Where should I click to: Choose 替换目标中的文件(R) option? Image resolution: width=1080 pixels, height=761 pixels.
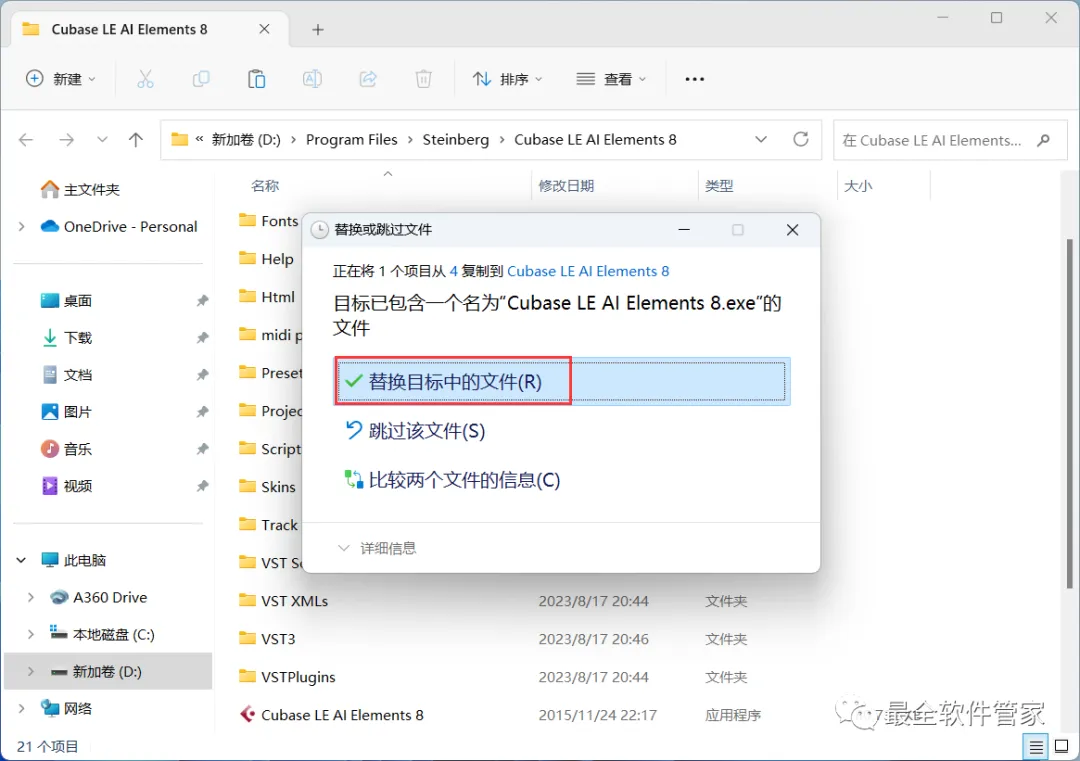(562, 382)
